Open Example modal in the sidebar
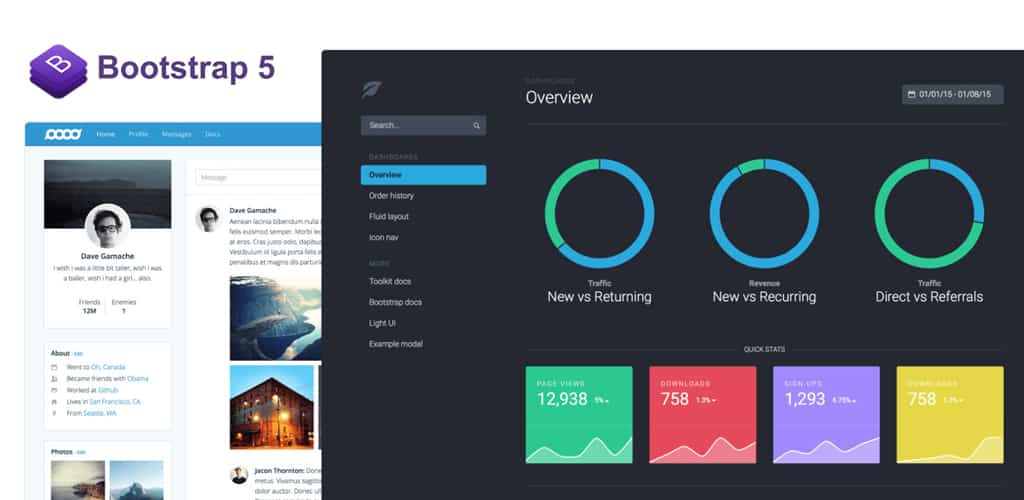 point(396,344)
